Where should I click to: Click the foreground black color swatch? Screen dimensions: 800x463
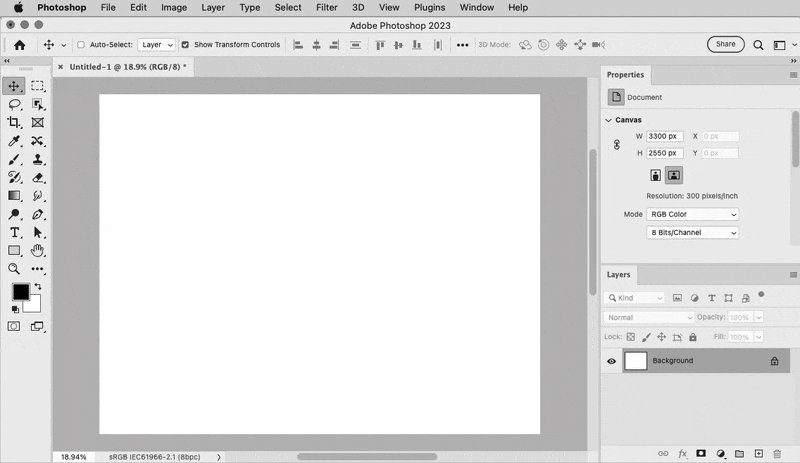tap(21, 292)
